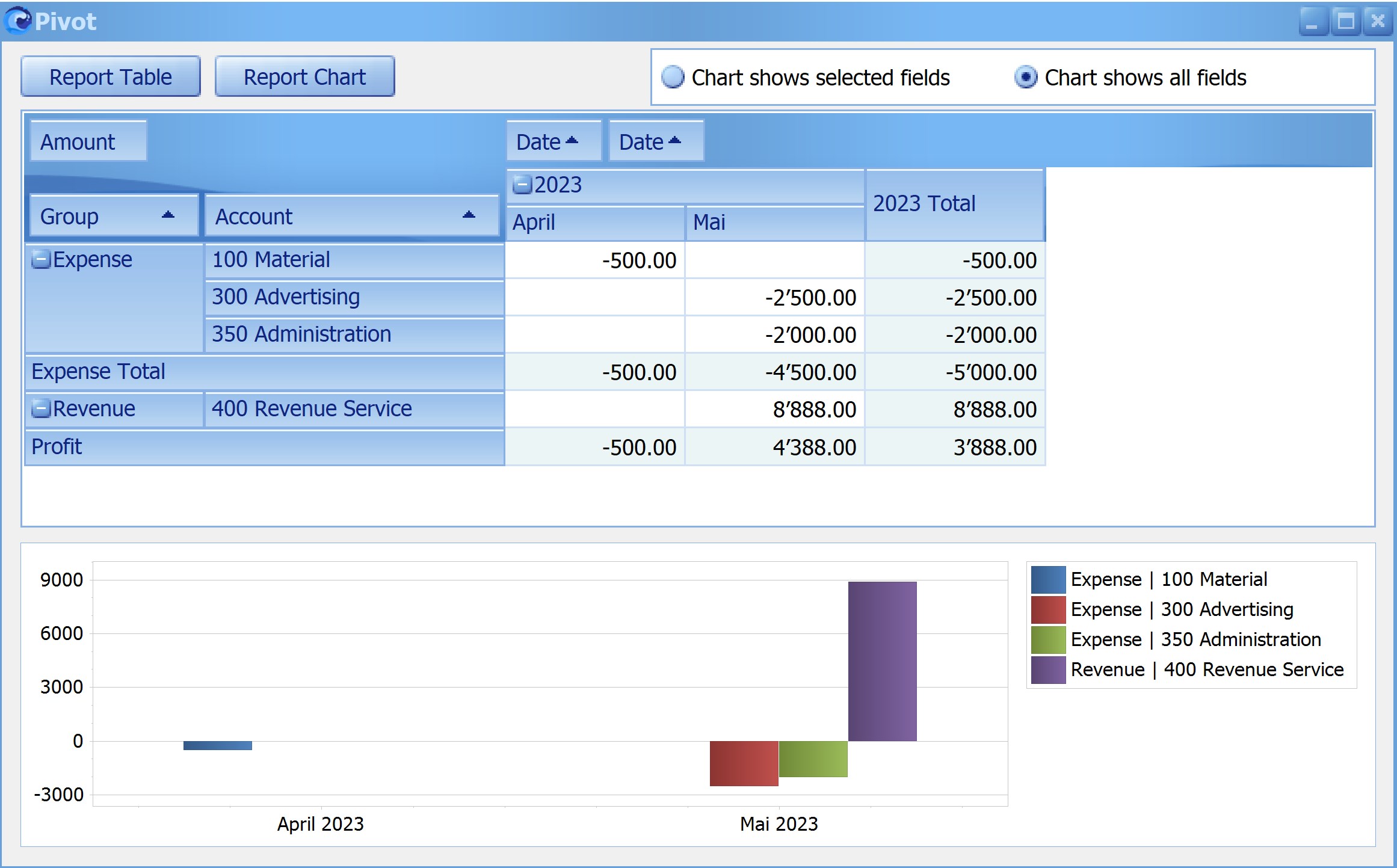
Task: Click red swatch for 300 Advertising legend
Action: (1048, 609)
